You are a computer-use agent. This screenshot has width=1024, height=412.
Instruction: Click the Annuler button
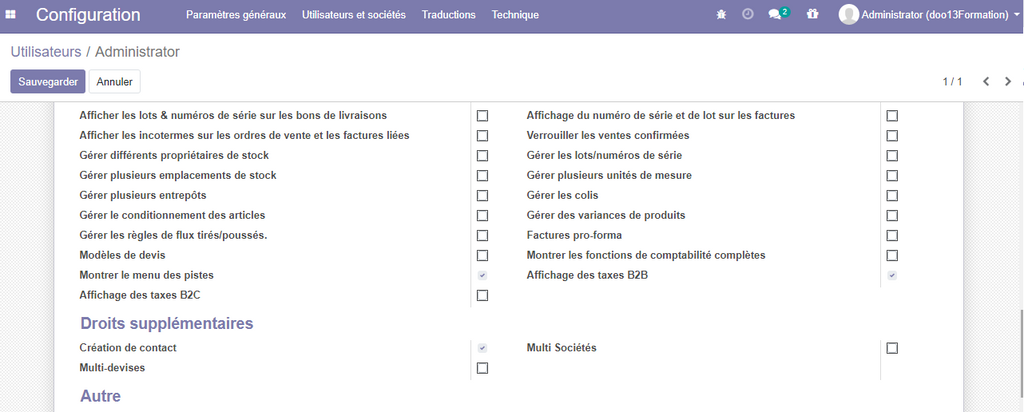click(x=114, y=81)
